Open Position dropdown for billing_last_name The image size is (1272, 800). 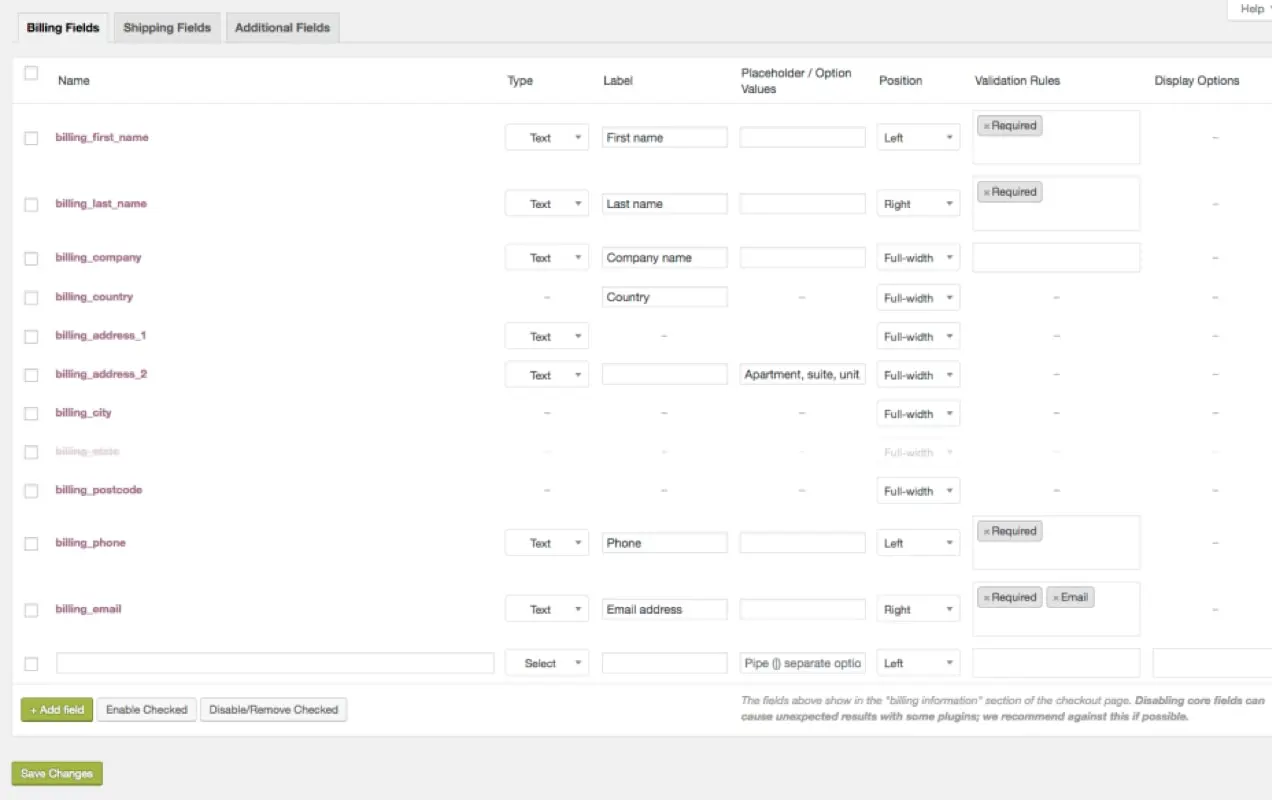pos(917,204)
